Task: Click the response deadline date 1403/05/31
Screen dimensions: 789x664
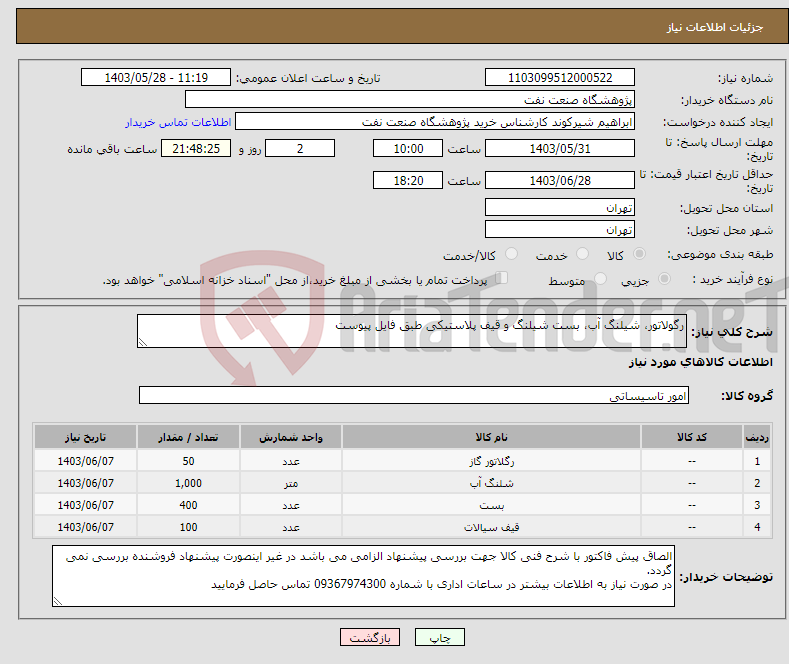Action: 560,148
